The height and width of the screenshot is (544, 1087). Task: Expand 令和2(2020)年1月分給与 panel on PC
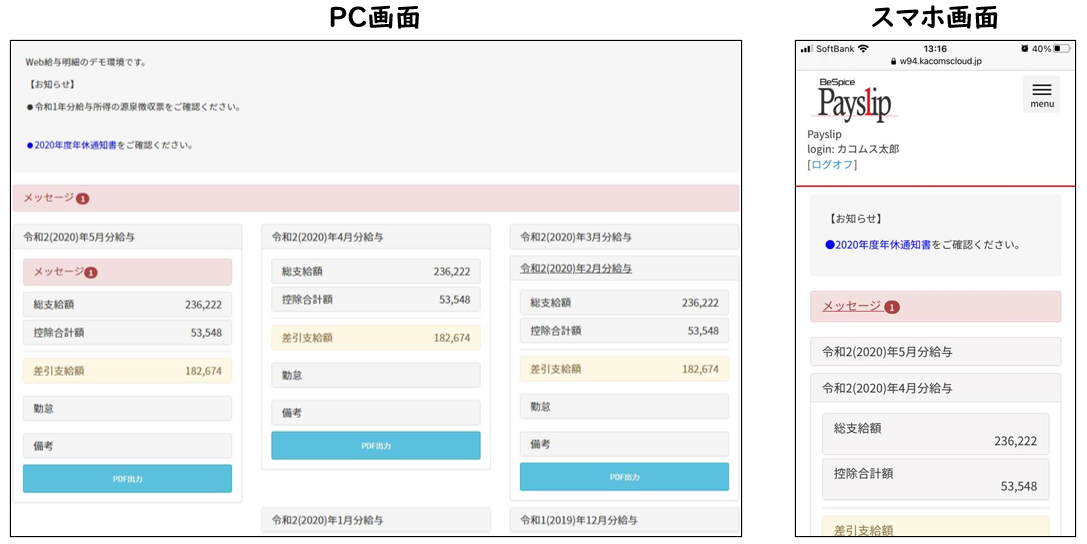click(375, 520)
